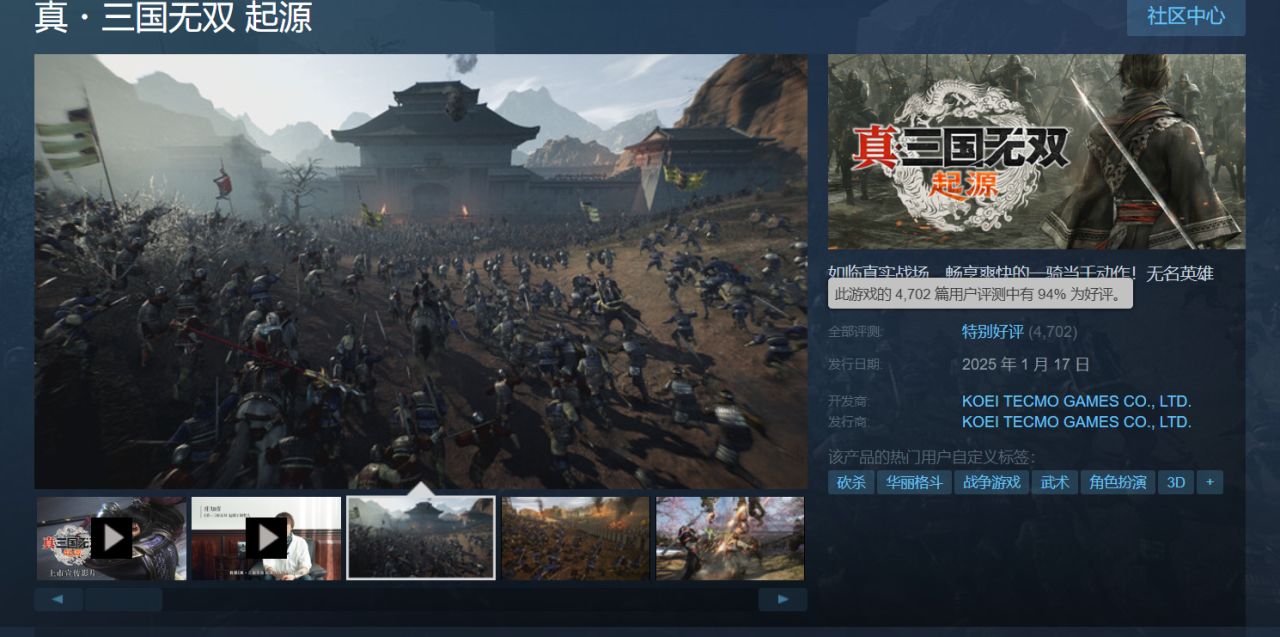Image resolution: width=1280 pixels, height=637 pixels.
Task: Click the game header capsule image
Action: (1037, 151)
